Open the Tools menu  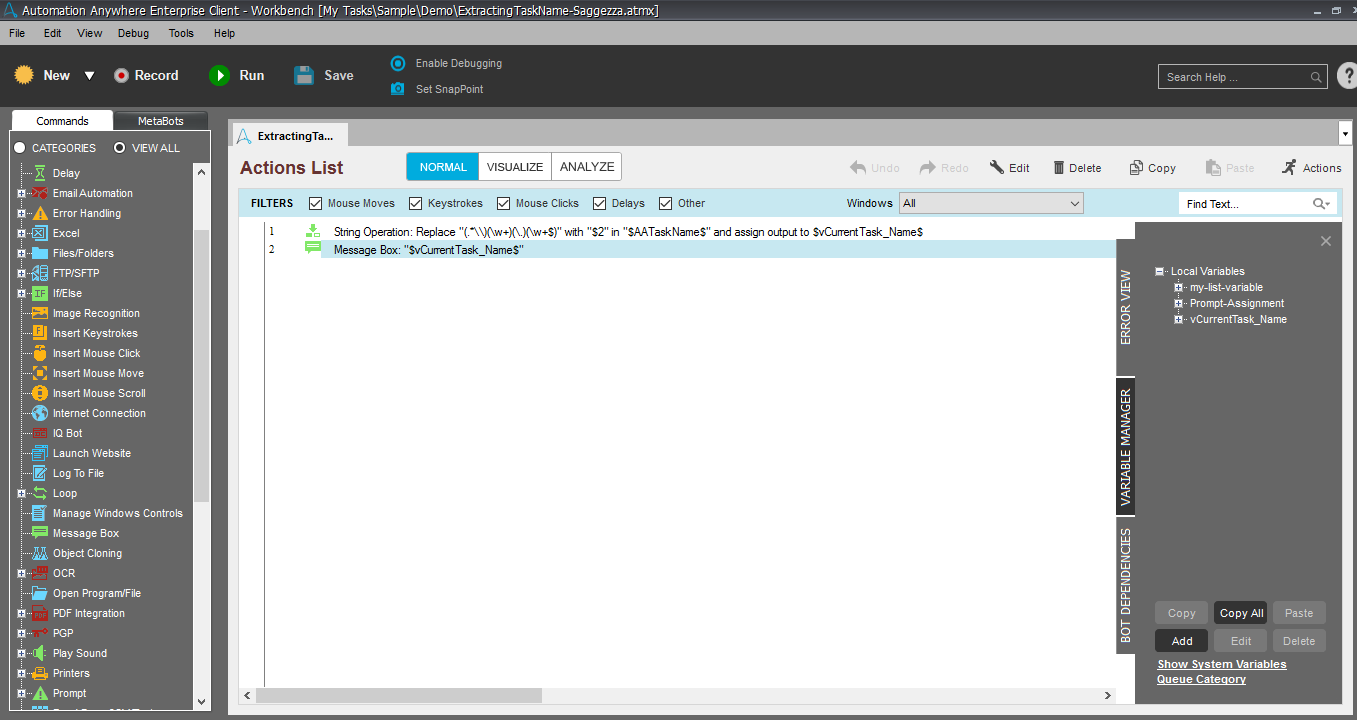pyautogui.click(x=181, y=33)
